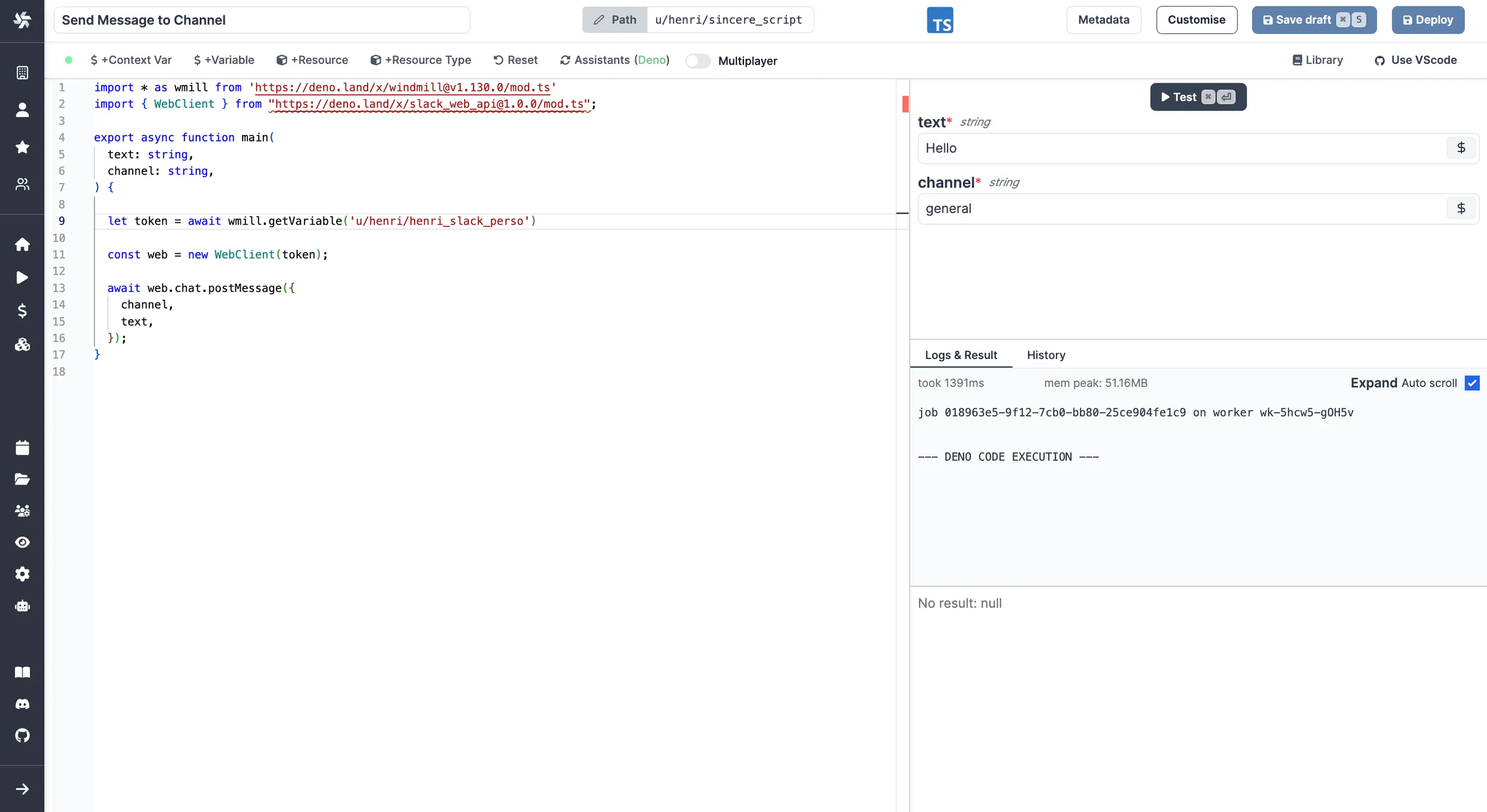The width and height of the screenshot is (1487, 812).
Task: Click the Reset toolbar button
Action: 515,60
